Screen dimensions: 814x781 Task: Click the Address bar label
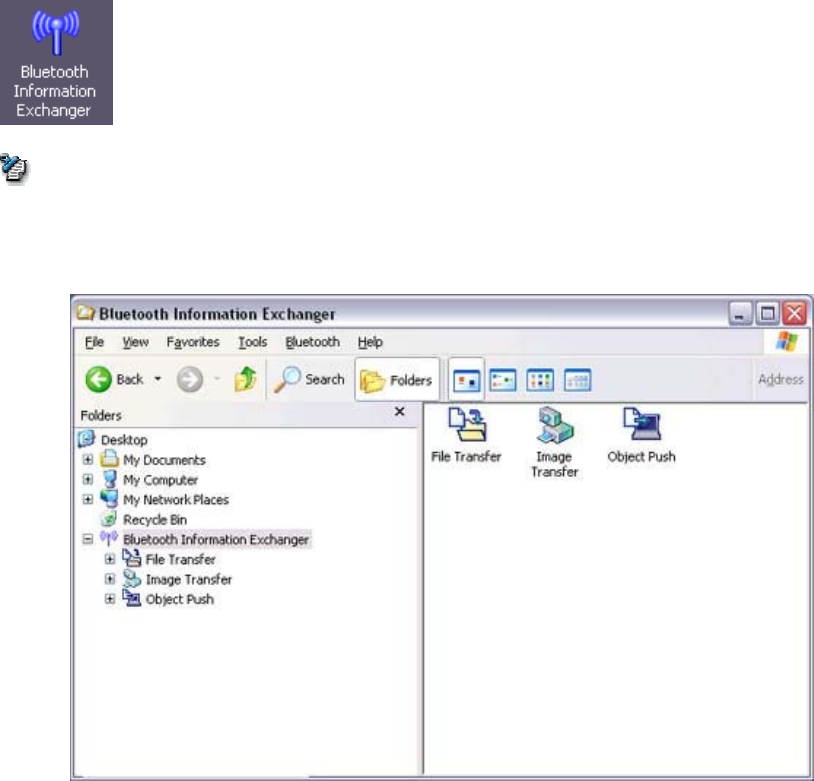(x=780, y=380)
